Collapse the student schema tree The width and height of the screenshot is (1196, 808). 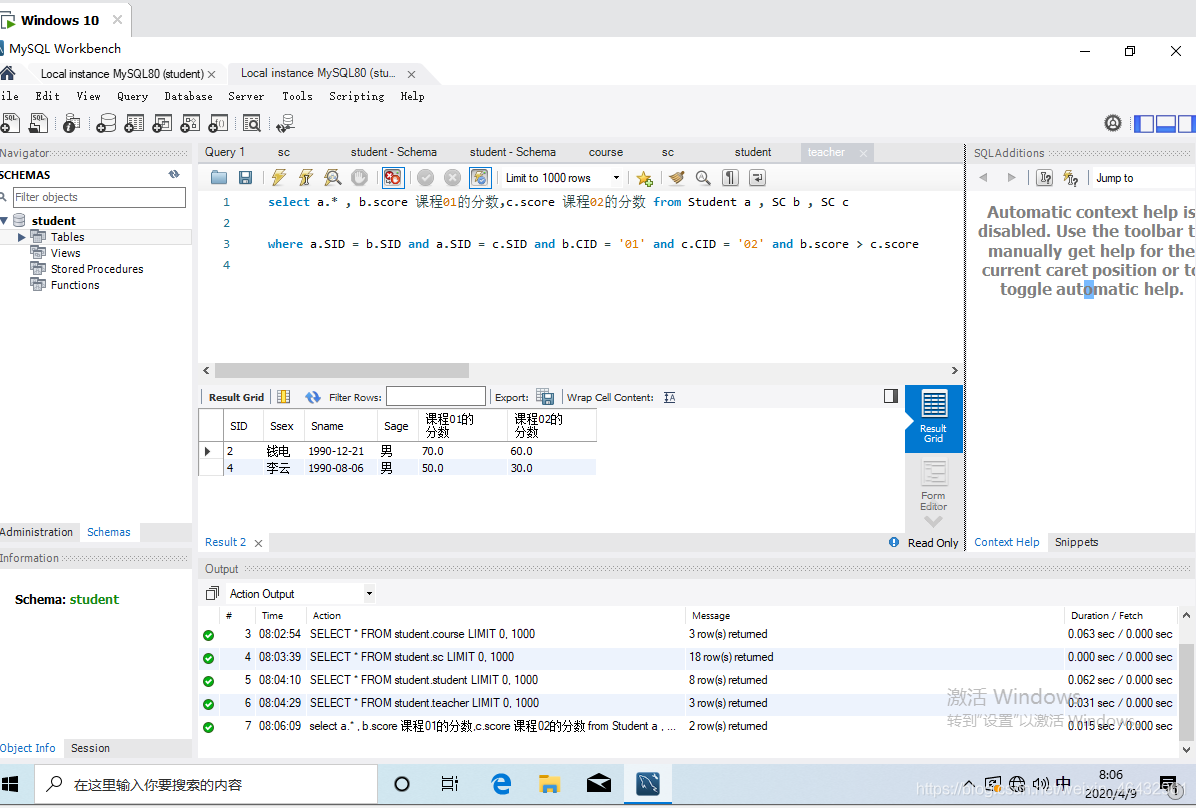tap(5, 221)
